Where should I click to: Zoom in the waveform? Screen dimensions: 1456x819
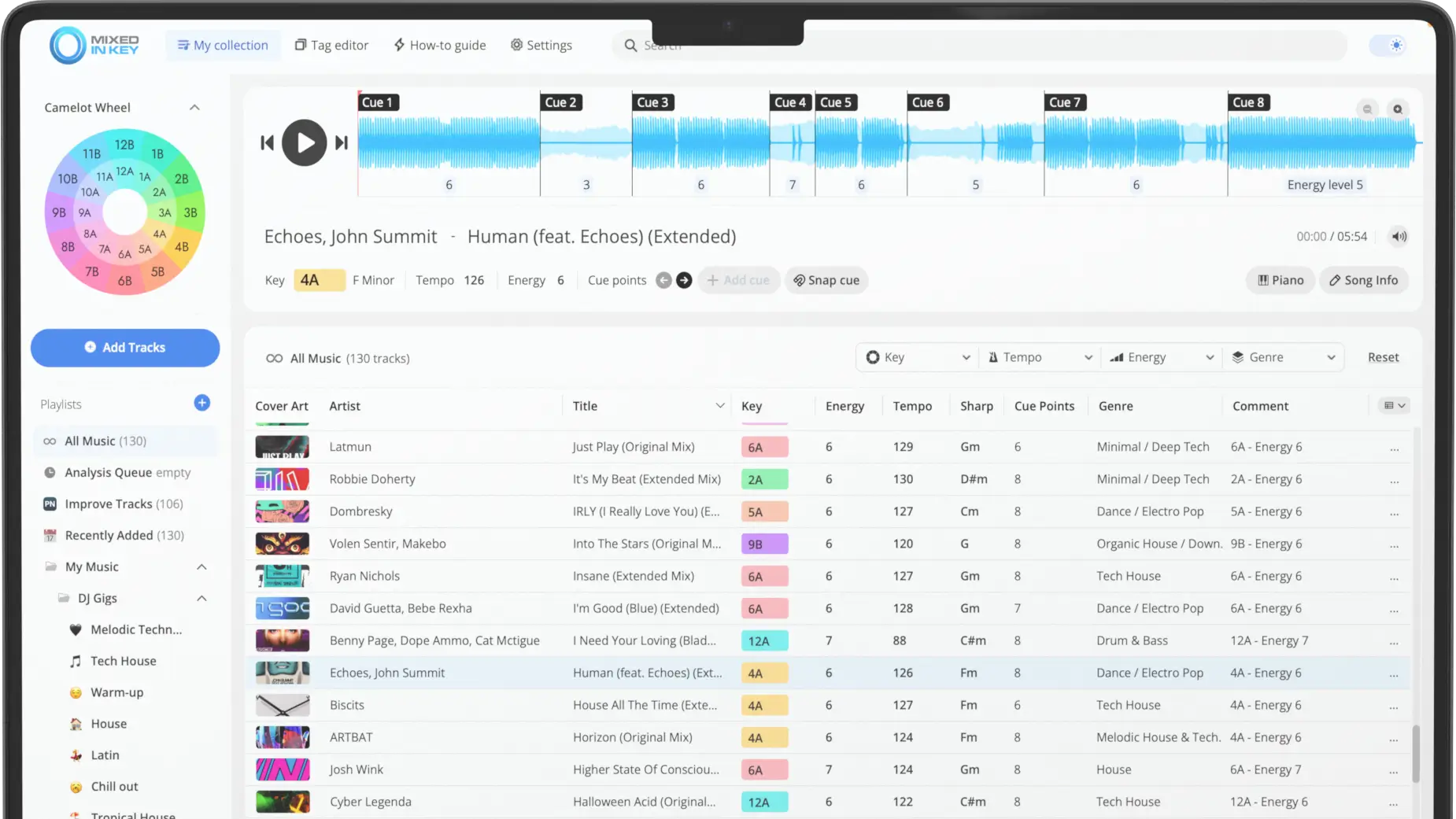click(1398, 109)
